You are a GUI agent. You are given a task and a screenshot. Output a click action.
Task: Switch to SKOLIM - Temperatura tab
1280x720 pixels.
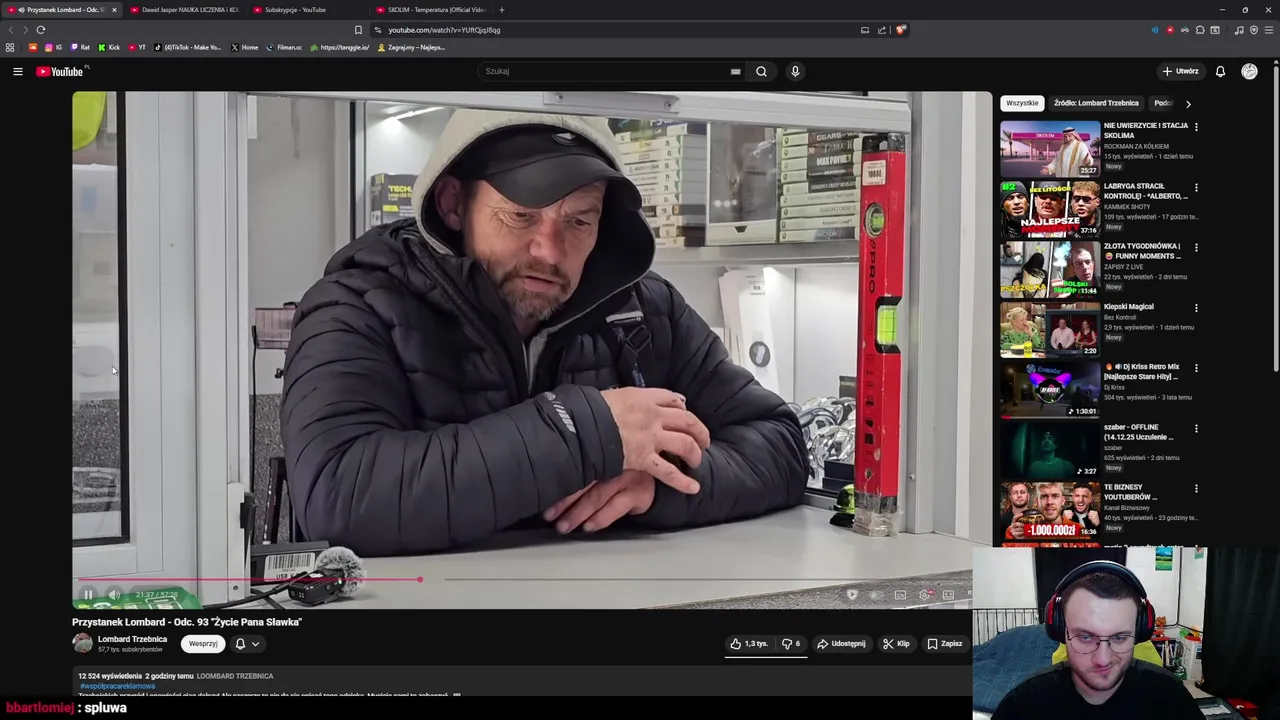(x=432, y=10)
